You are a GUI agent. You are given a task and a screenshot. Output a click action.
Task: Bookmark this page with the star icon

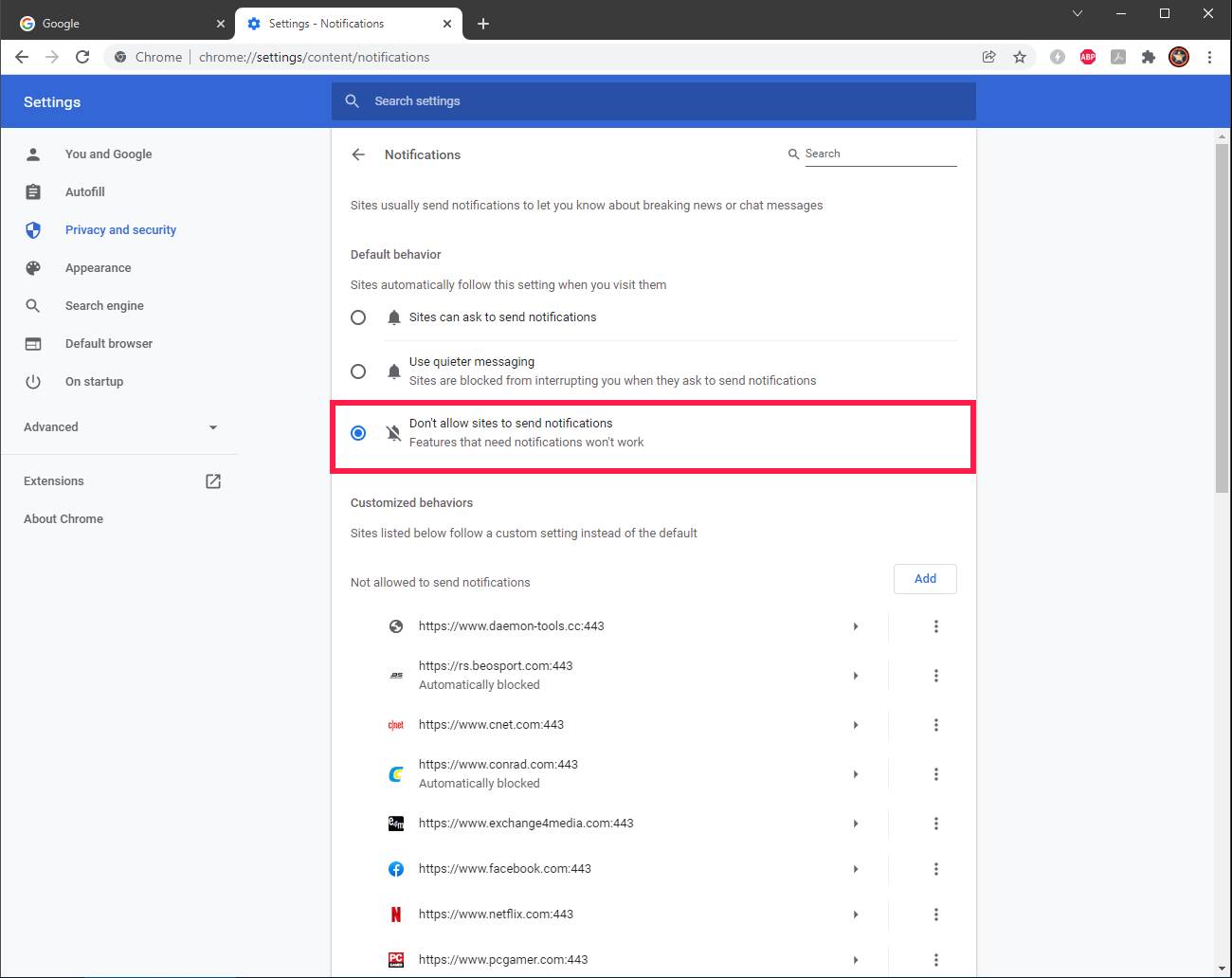tap(1020, 57)
